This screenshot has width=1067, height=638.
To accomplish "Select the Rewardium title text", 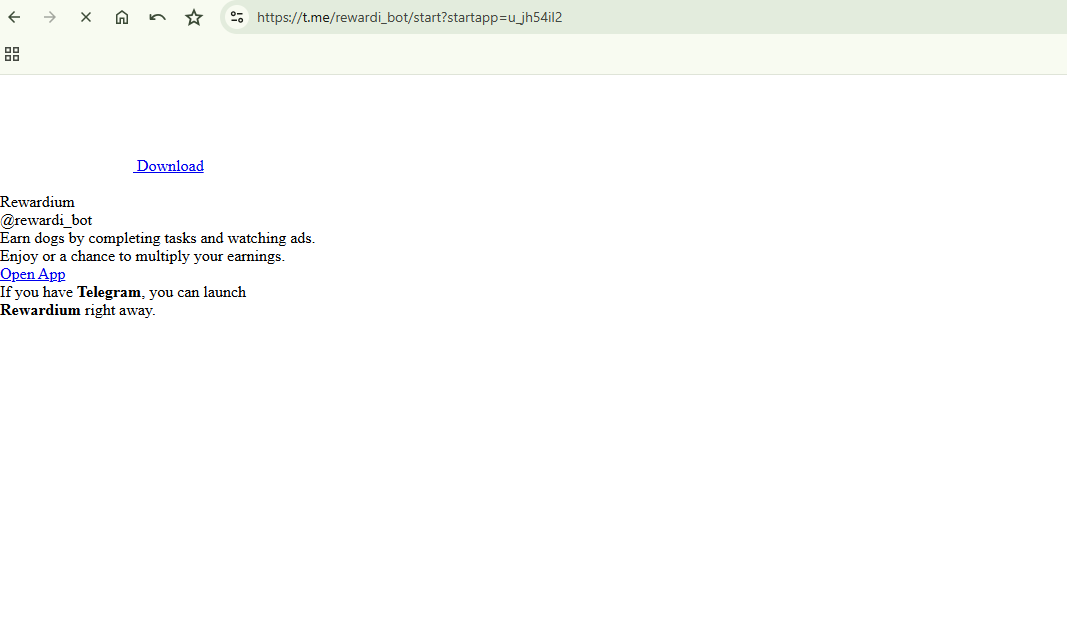I will point(37,202).
